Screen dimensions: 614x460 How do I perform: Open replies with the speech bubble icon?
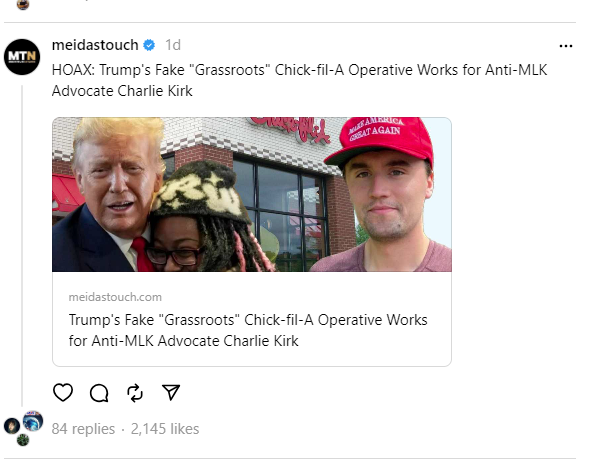pyautogui.click(x=99, y=393)
